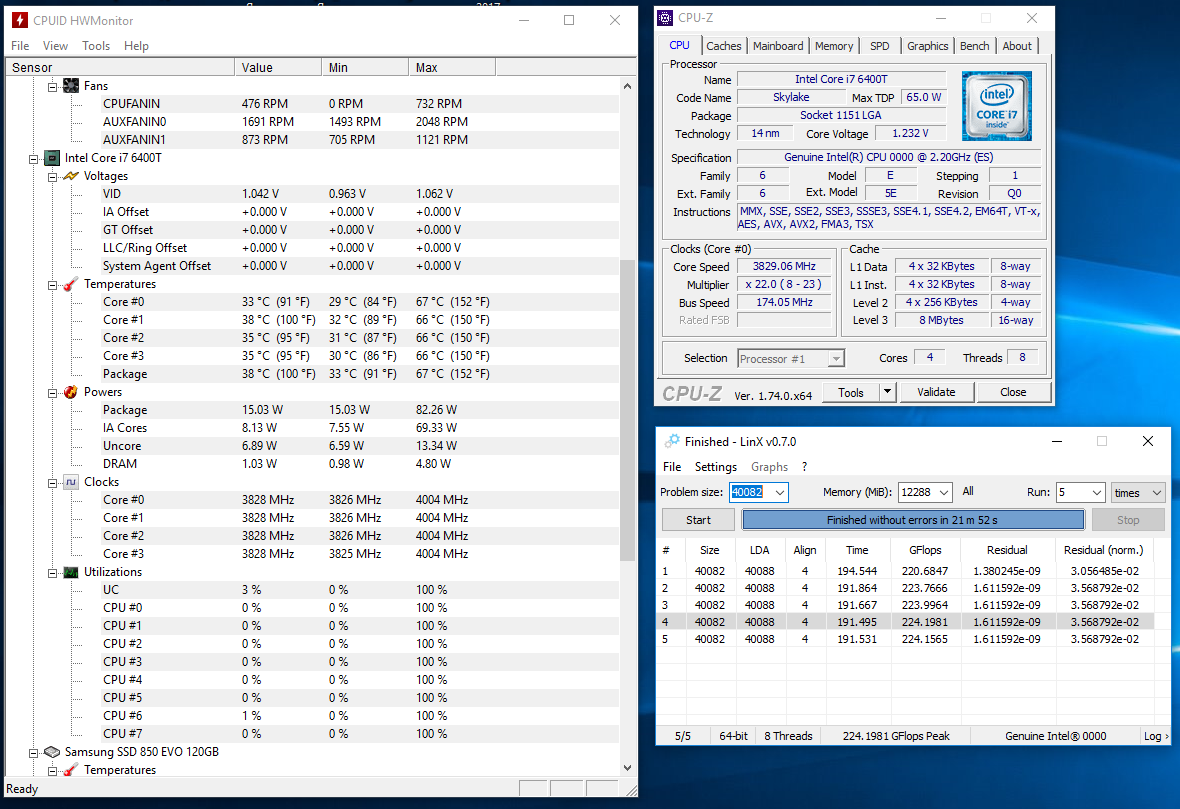Click the Voltages lightning bolt icon

(x=71, y=176)
